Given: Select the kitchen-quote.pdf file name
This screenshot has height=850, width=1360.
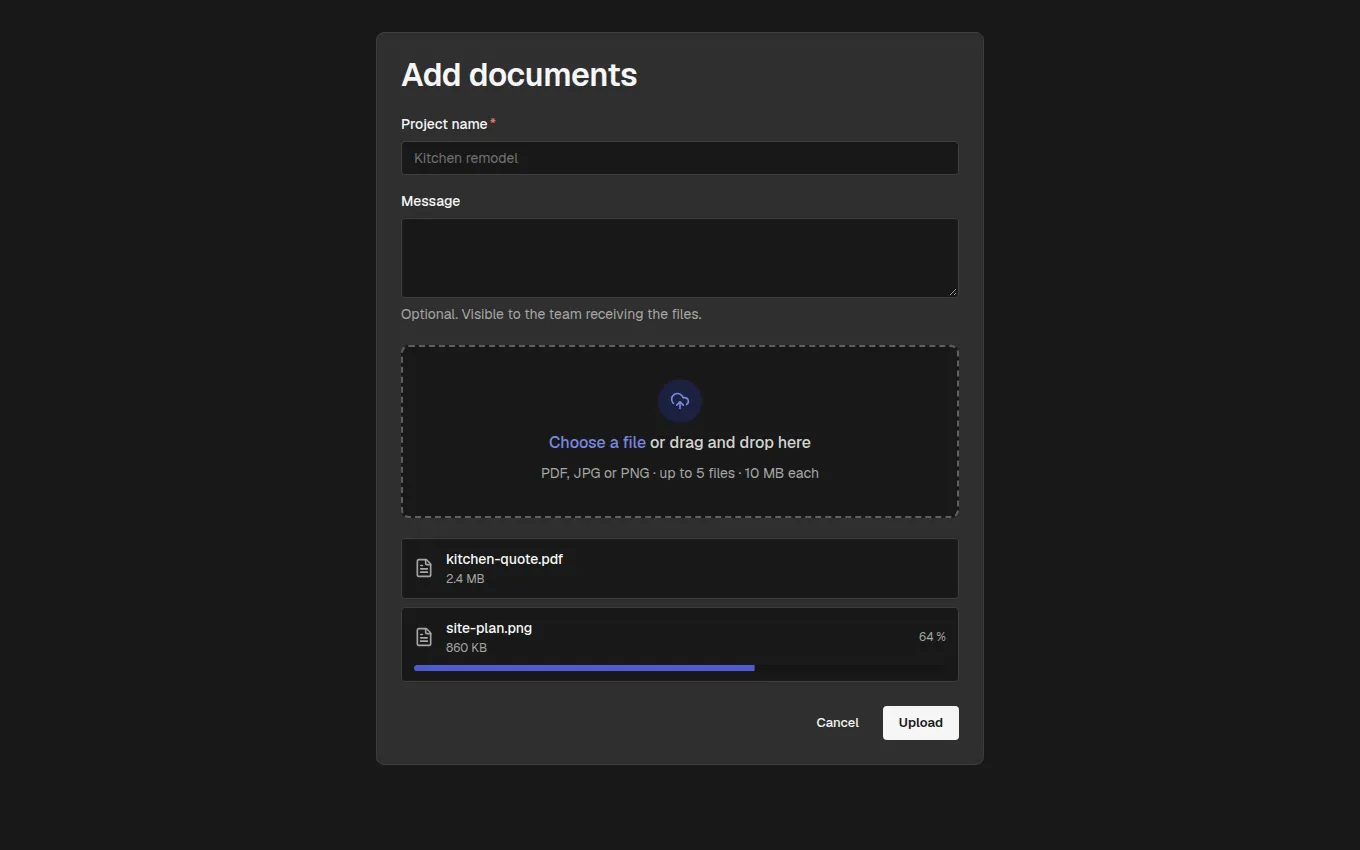Looking at the screenshot, I should (504, 559).
